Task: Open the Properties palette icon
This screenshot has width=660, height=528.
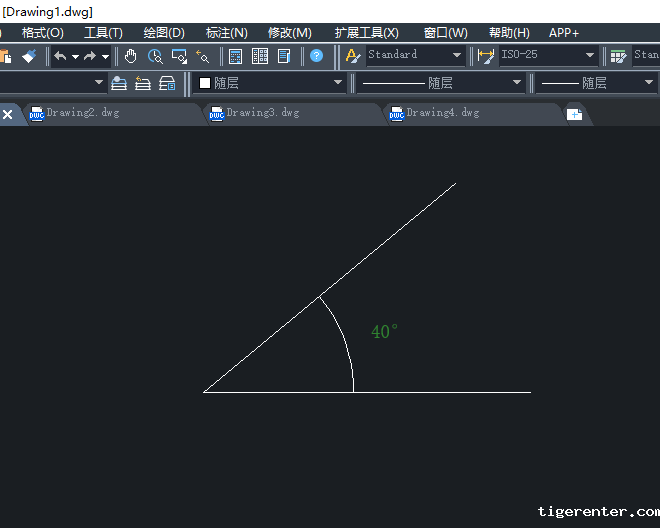Action: [x=236, y=56]
